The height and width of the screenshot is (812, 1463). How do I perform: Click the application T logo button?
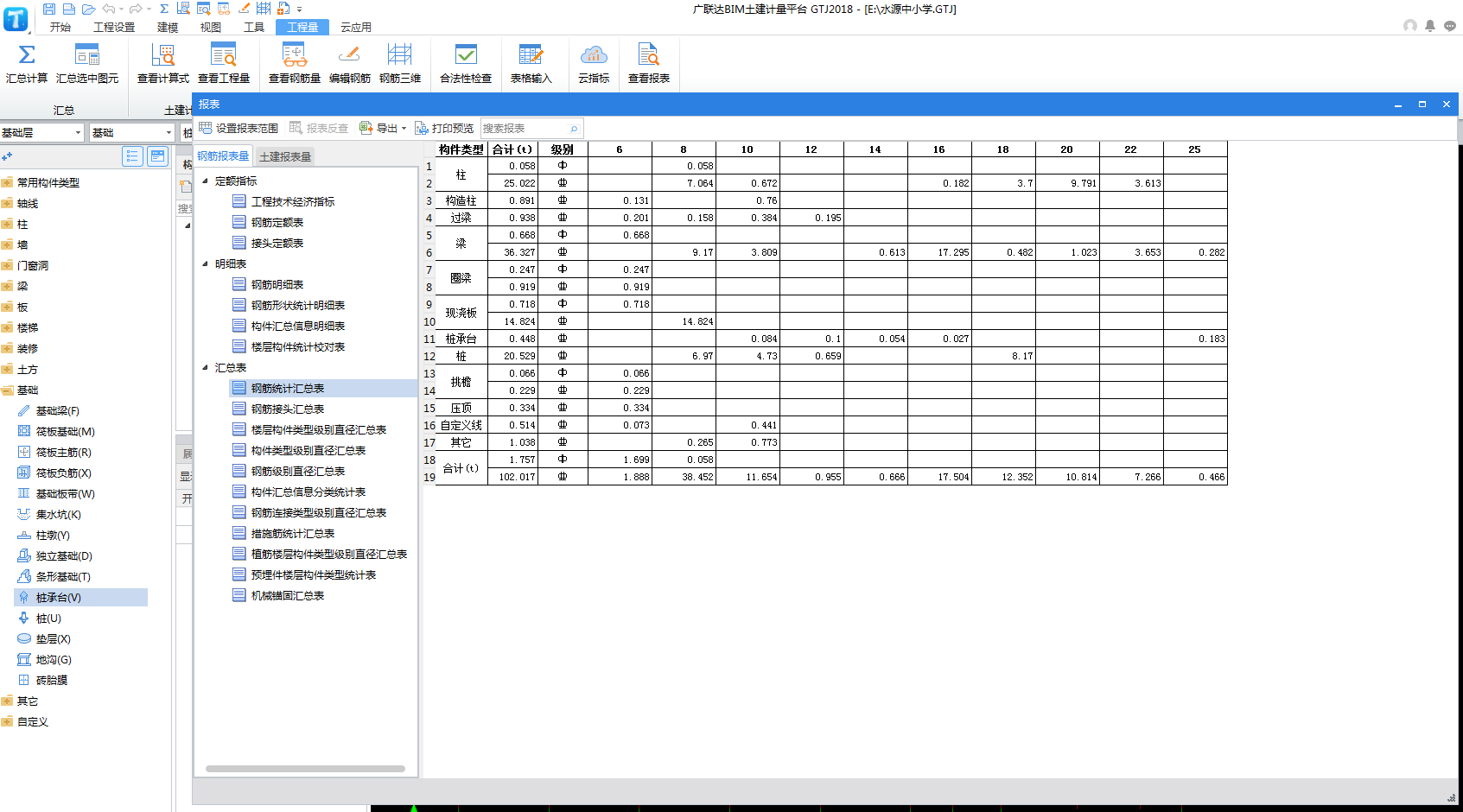click(16, 18)
